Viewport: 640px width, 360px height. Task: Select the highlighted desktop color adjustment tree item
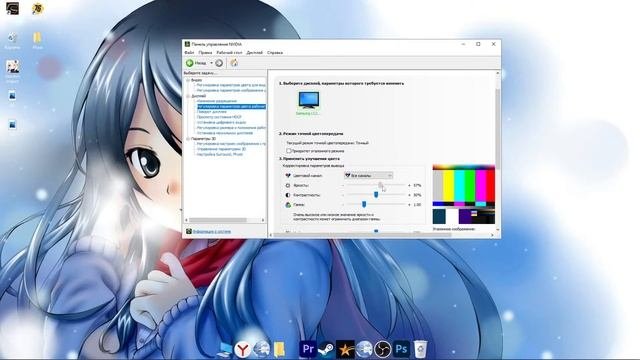[231, 106]
